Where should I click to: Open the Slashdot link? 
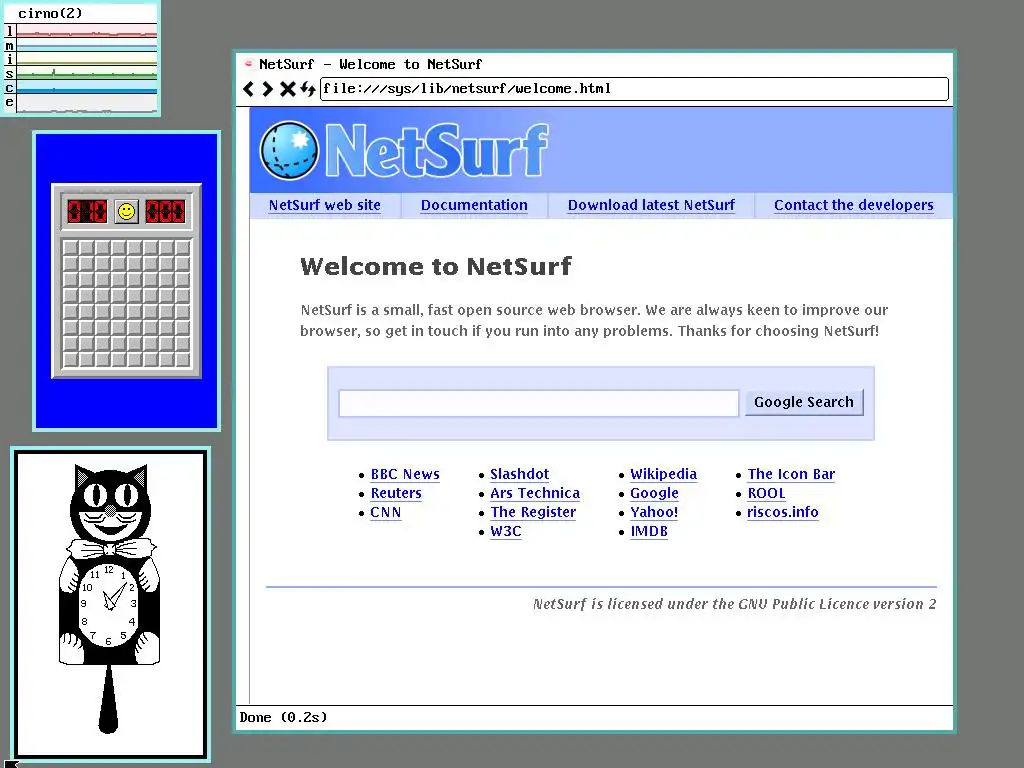click(519, 474)
